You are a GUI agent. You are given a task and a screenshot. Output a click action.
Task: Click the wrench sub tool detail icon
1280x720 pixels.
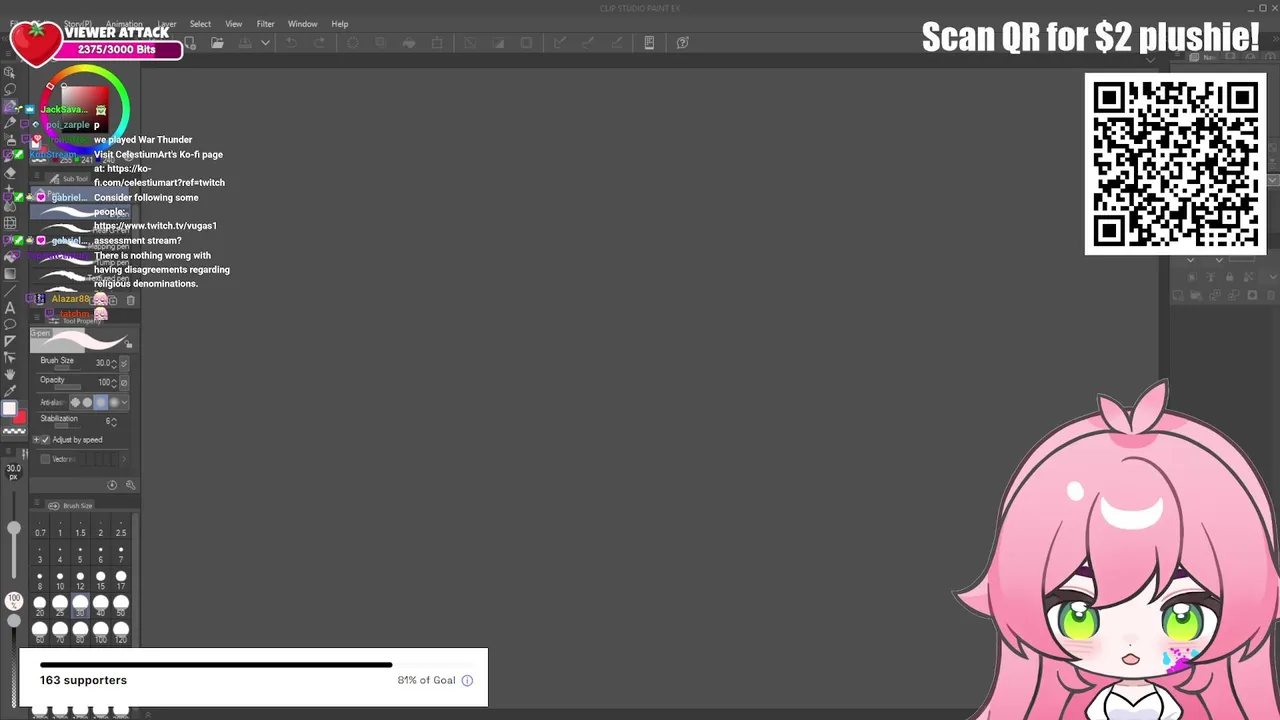pyautogui.click(x=130, y=485)
